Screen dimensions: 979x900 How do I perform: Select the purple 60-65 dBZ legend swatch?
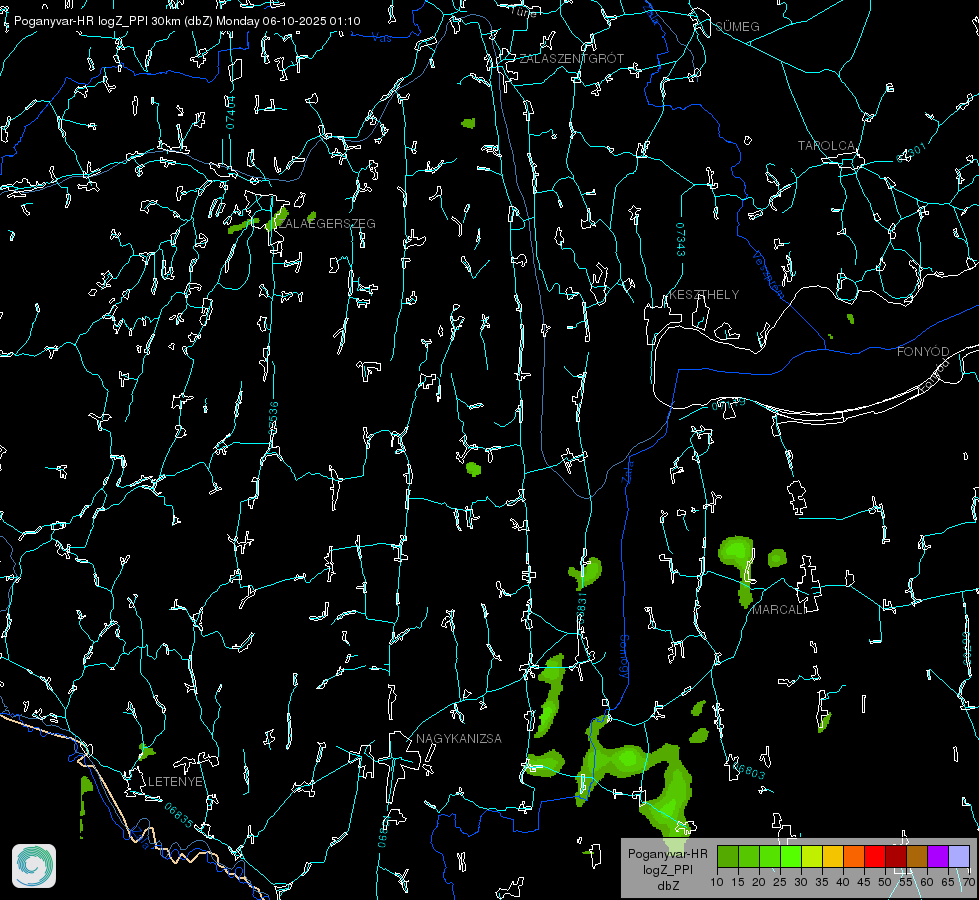[938, 856]
